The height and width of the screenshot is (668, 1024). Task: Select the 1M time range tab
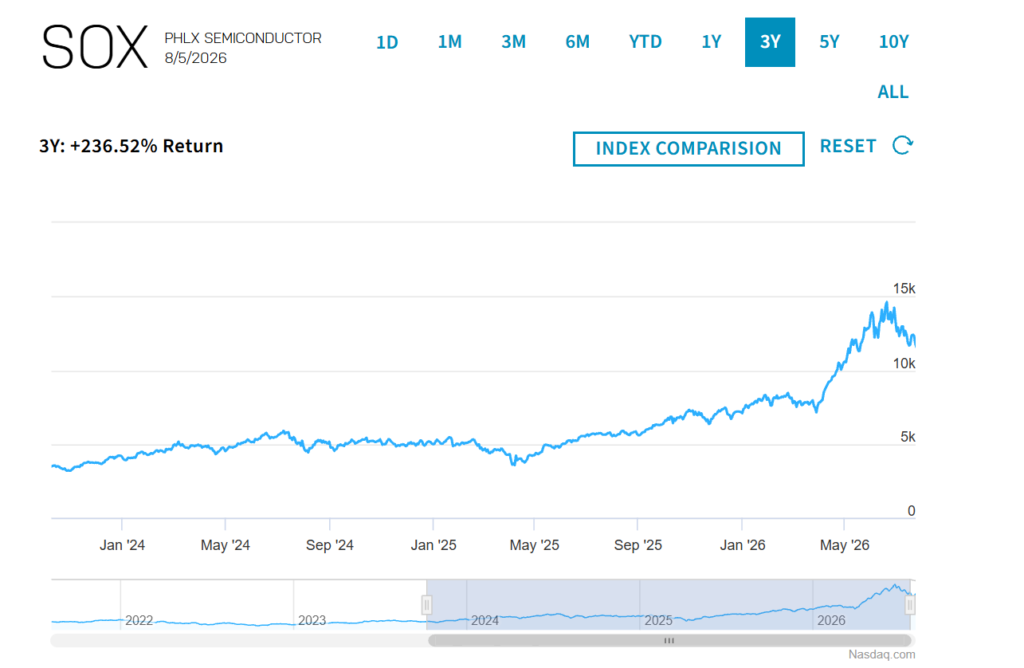449,42
